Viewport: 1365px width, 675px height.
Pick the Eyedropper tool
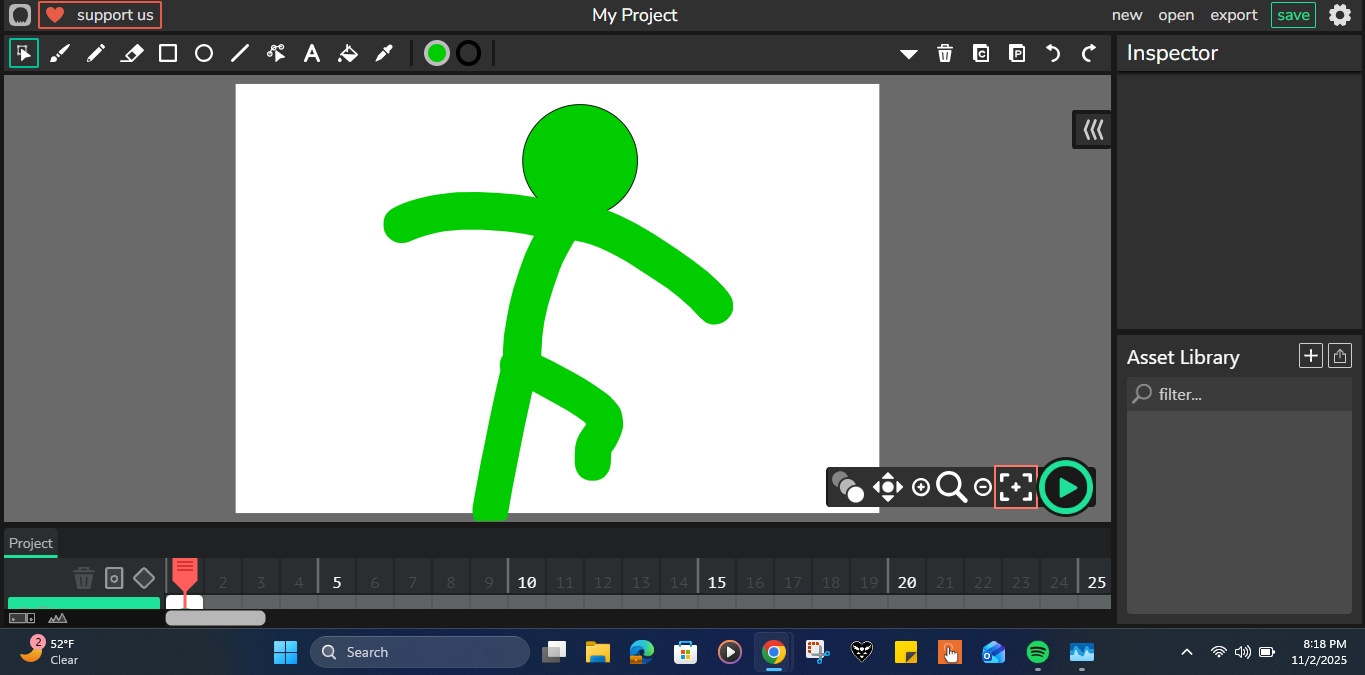click(x=384, y=53)
